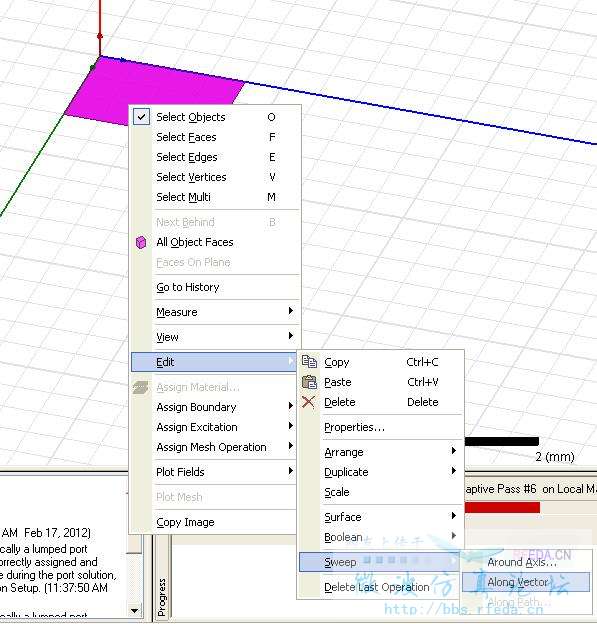Click the red X Delete icon
This screenshot has width=597, height=624.
click(308, 402)
